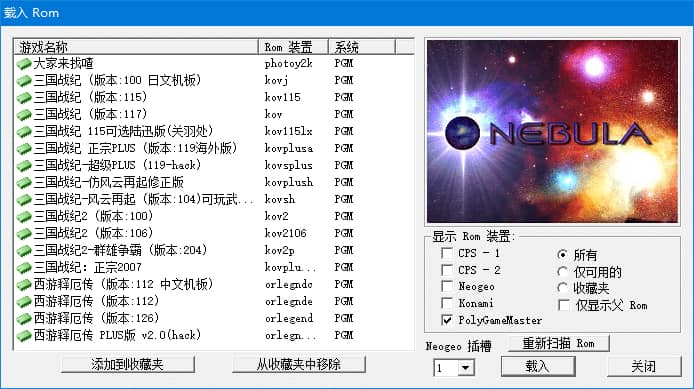The width and height of the screenshot is (694, 389).
Task: Click the photoy2k ROM name cell
Action: (289, 64)
